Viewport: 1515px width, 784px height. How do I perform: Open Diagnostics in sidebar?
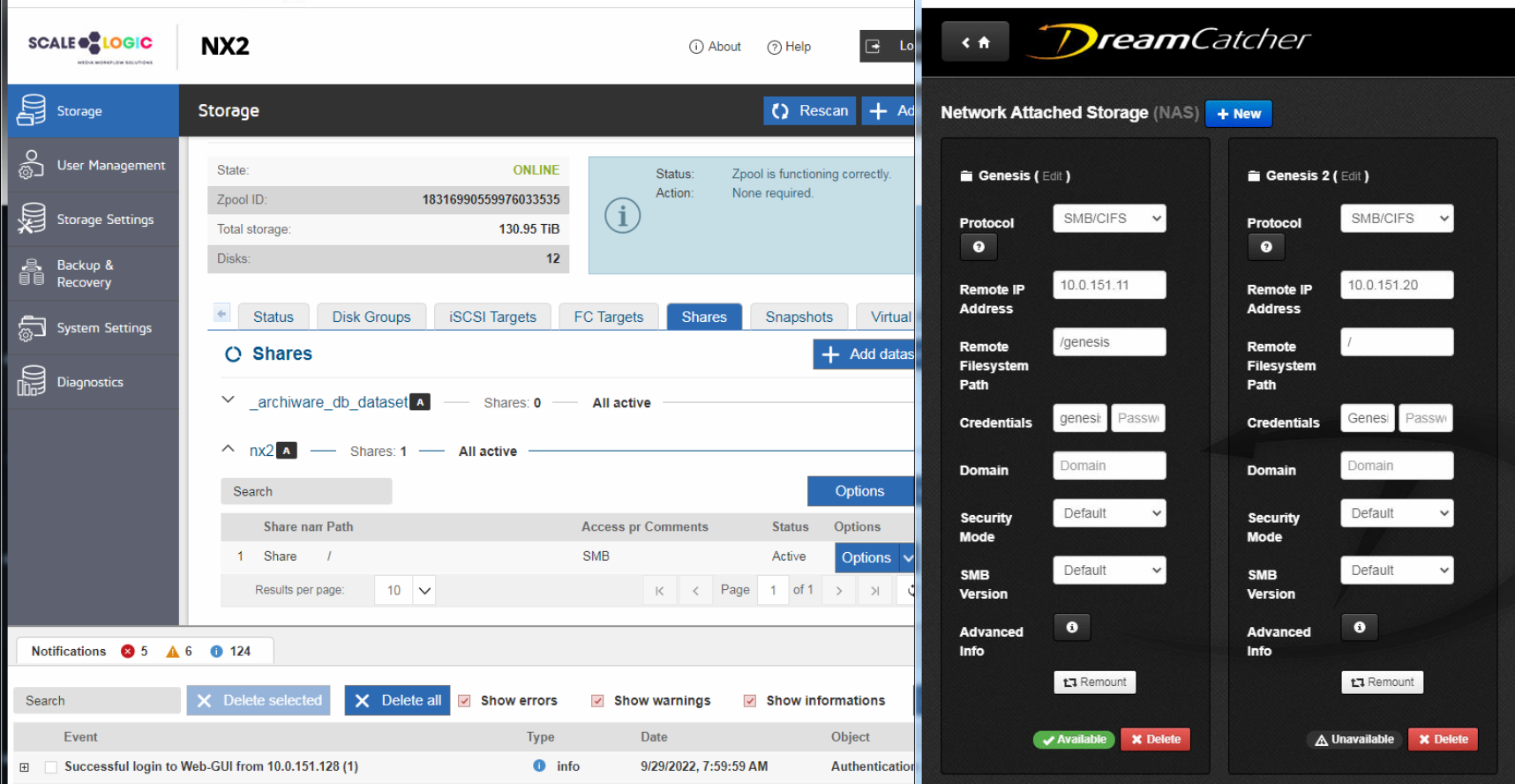click(x=94, y=382)
